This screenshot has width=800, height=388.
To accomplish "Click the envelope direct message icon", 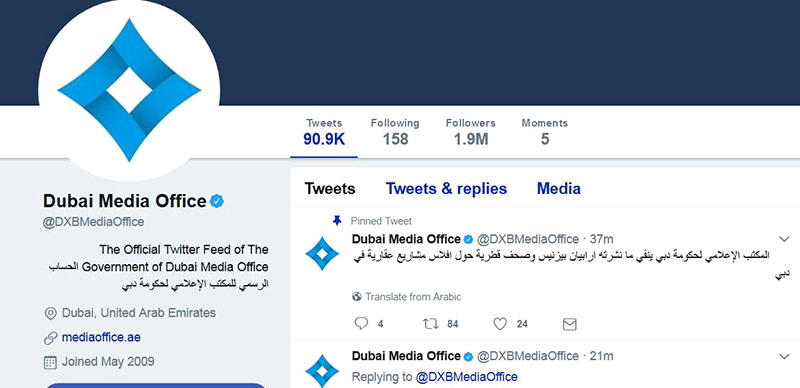I will [569, 324].
